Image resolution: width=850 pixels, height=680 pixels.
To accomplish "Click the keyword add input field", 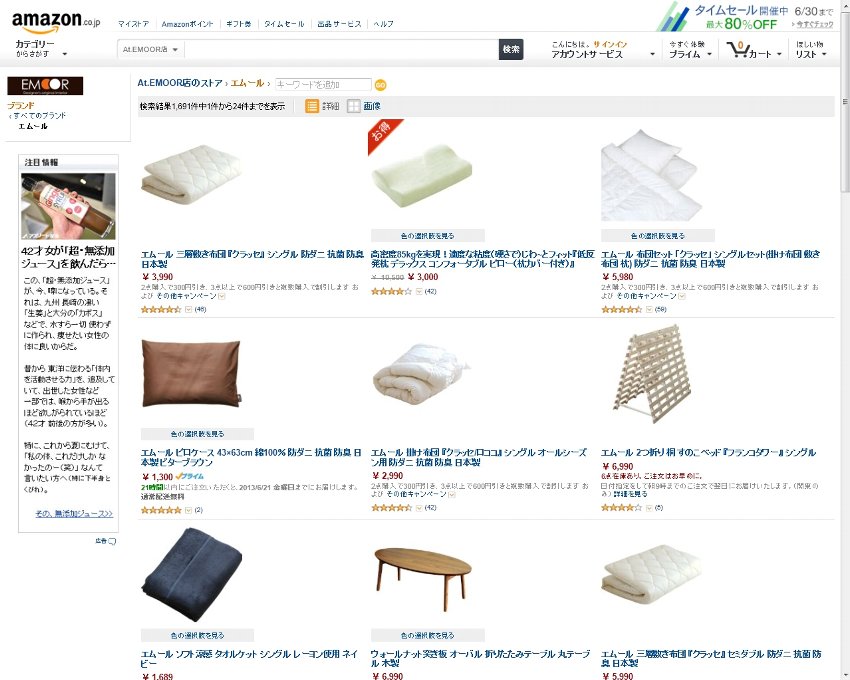I will pos(323,85).
